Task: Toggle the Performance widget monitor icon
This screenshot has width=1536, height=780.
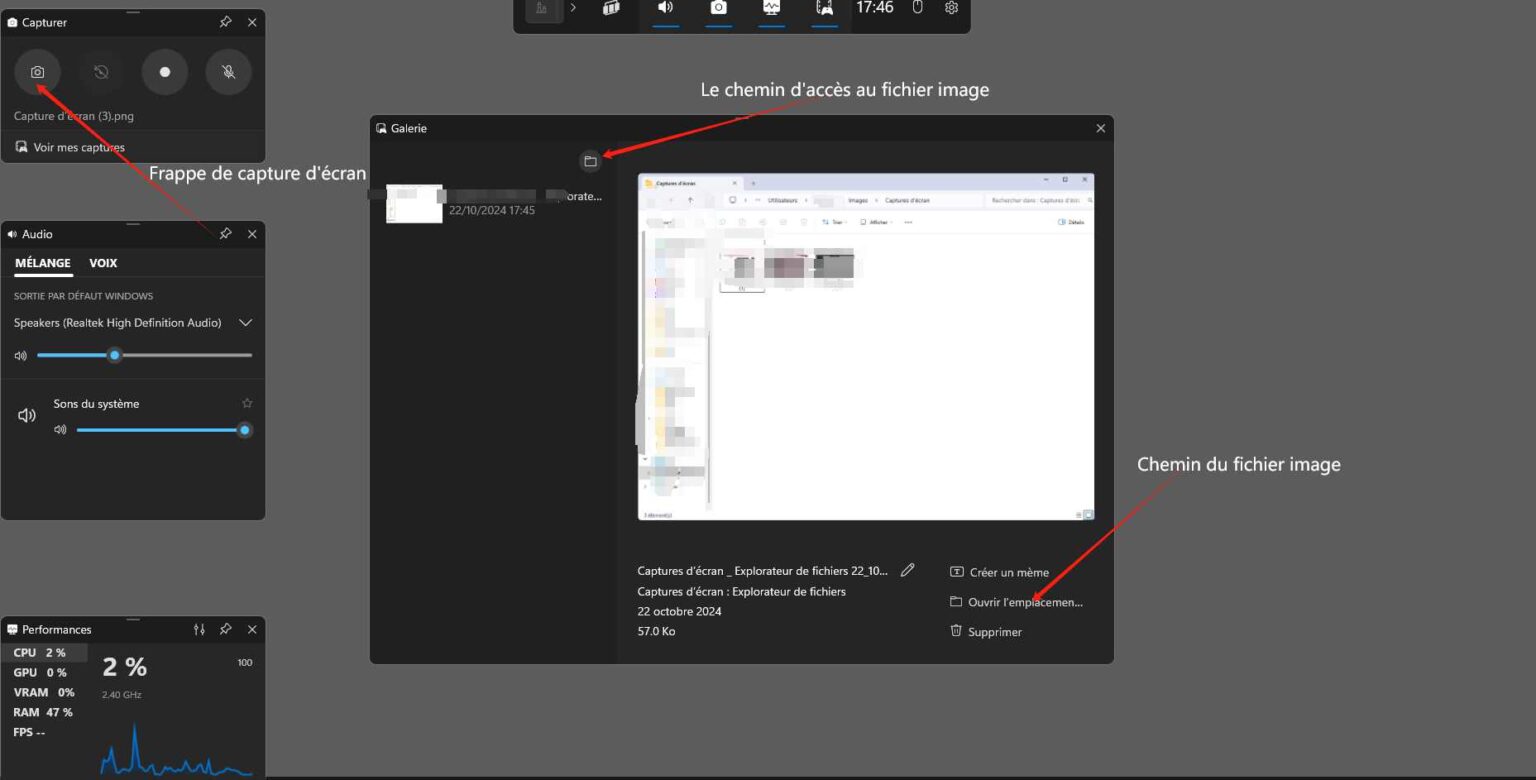Action: pos(771,8)
